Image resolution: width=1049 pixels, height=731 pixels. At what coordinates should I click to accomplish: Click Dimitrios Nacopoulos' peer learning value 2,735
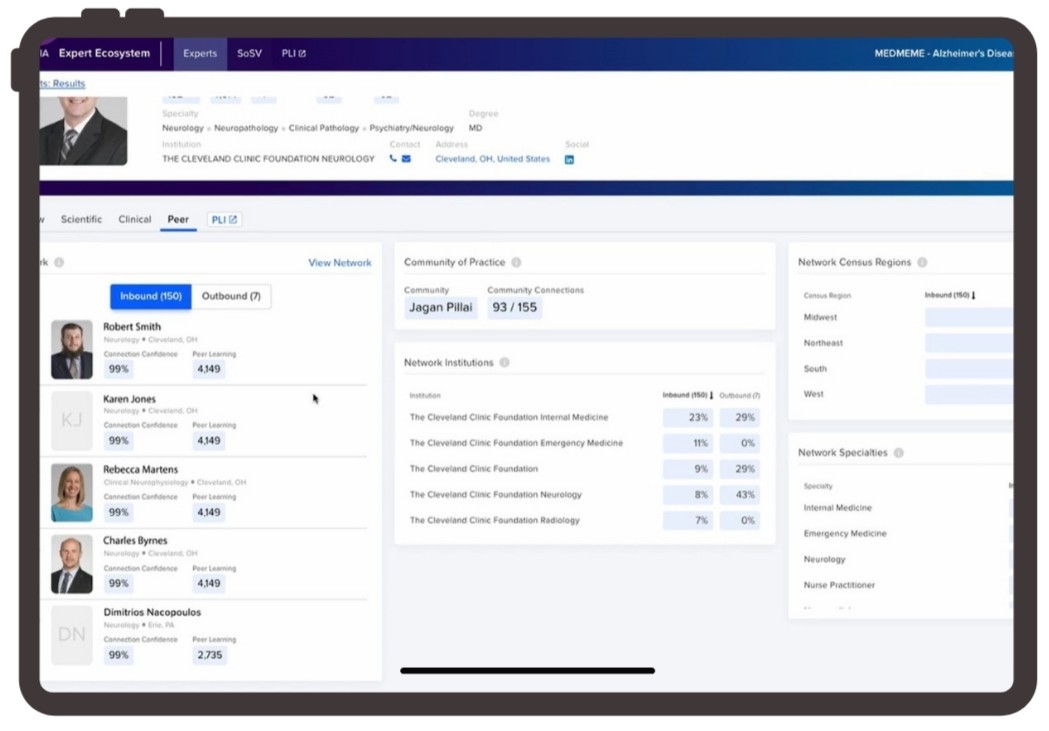pos(209,655)
